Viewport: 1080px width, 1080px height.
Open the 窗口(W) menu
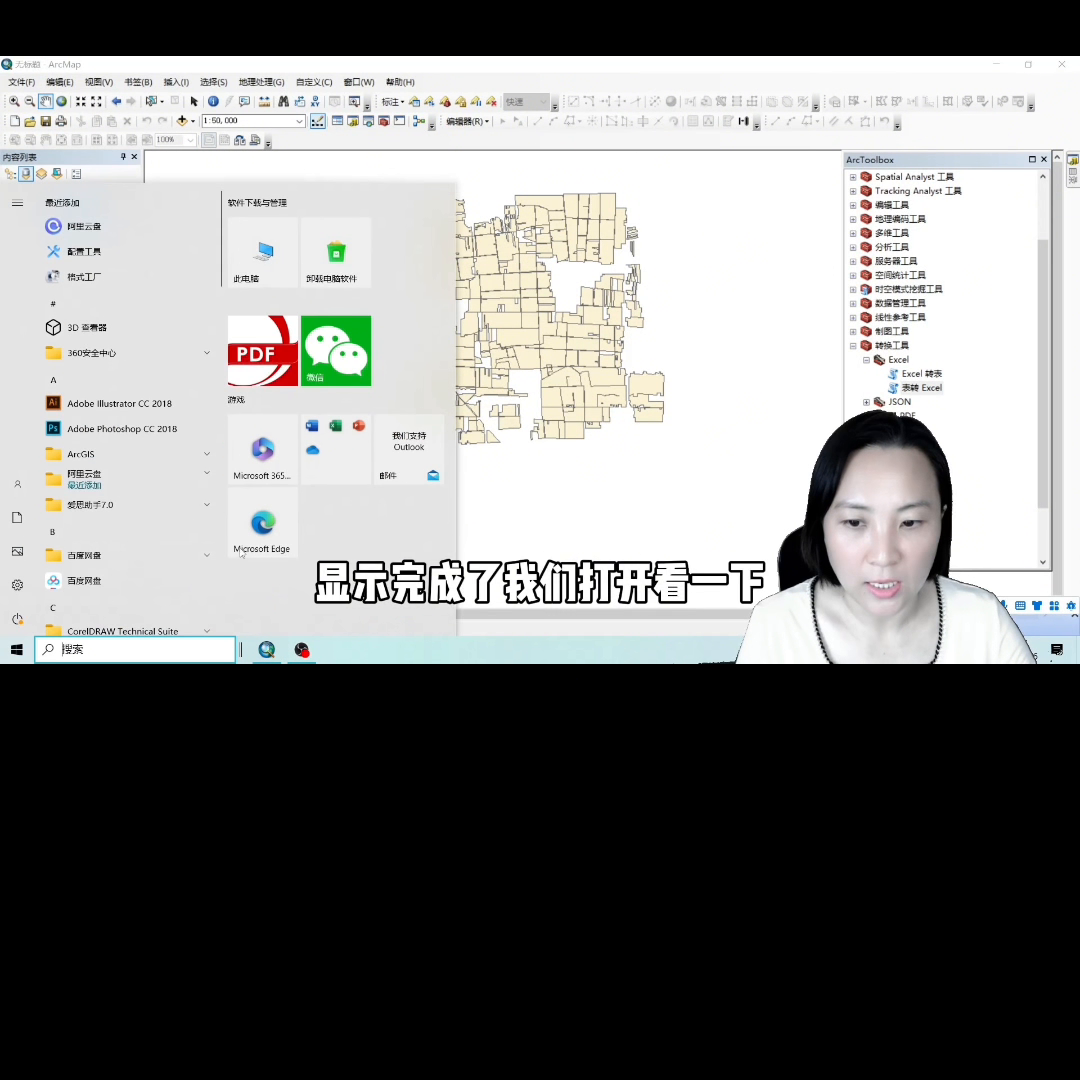359,82
